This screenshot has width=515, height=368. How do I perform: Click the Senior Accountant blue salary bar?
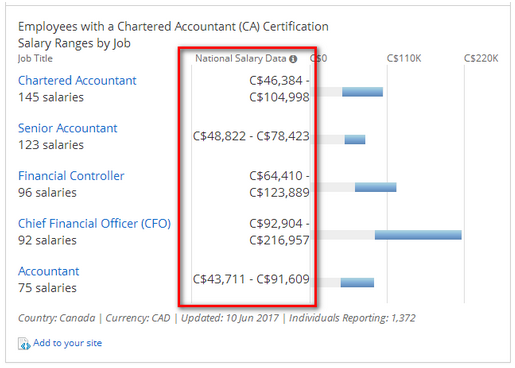point(355,139)
